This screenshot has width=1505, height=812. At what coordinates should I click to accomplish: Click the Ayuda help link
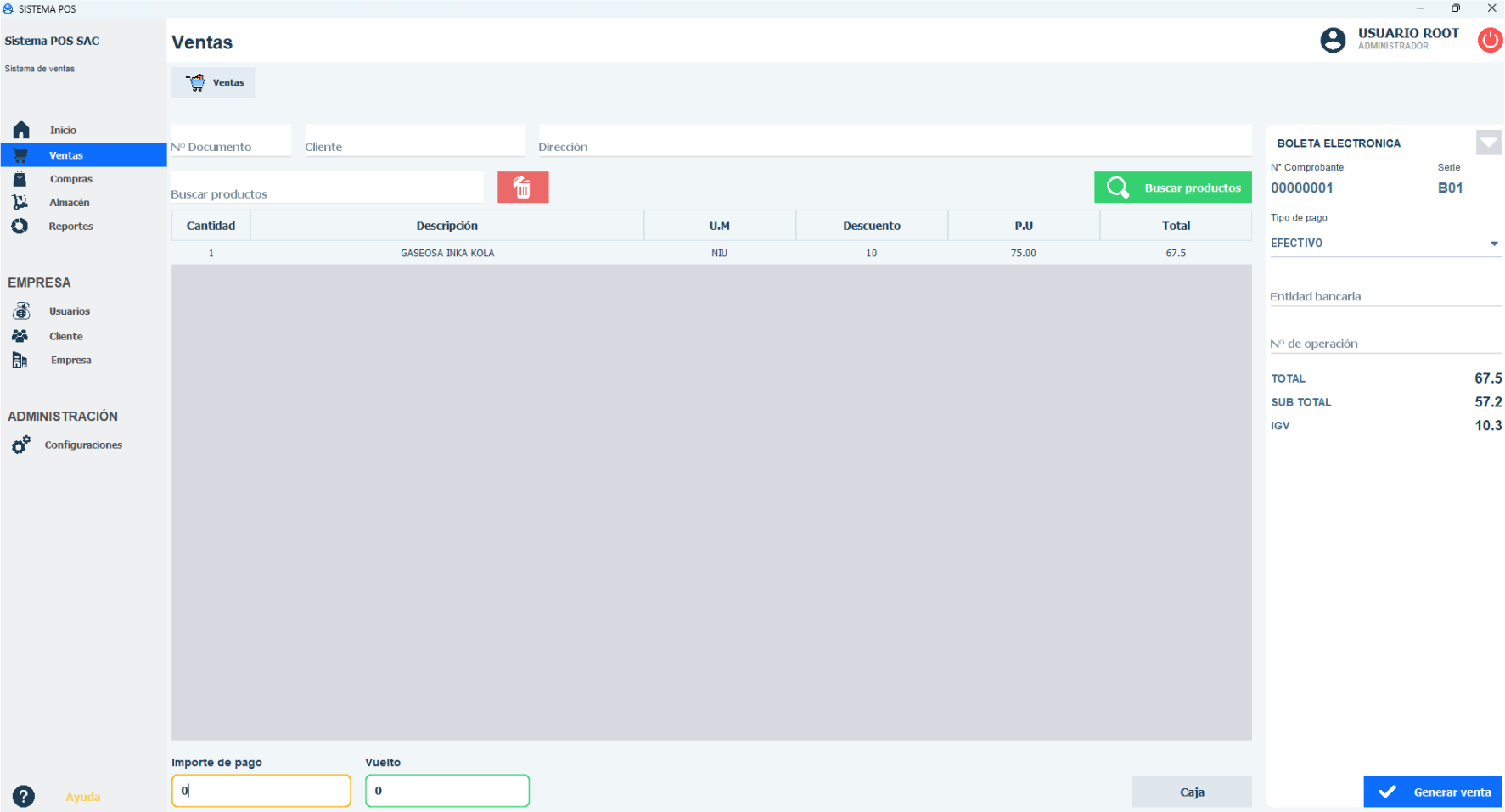point(83,797)
